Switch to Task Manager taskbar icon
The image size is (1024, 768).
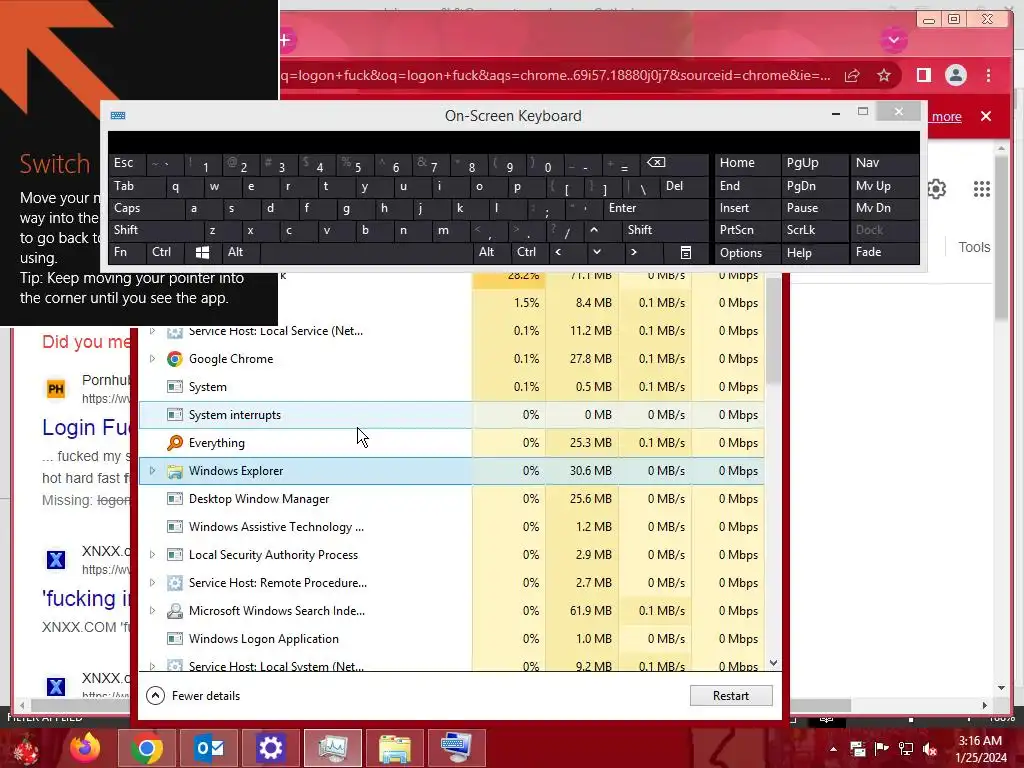pos(332,748)
